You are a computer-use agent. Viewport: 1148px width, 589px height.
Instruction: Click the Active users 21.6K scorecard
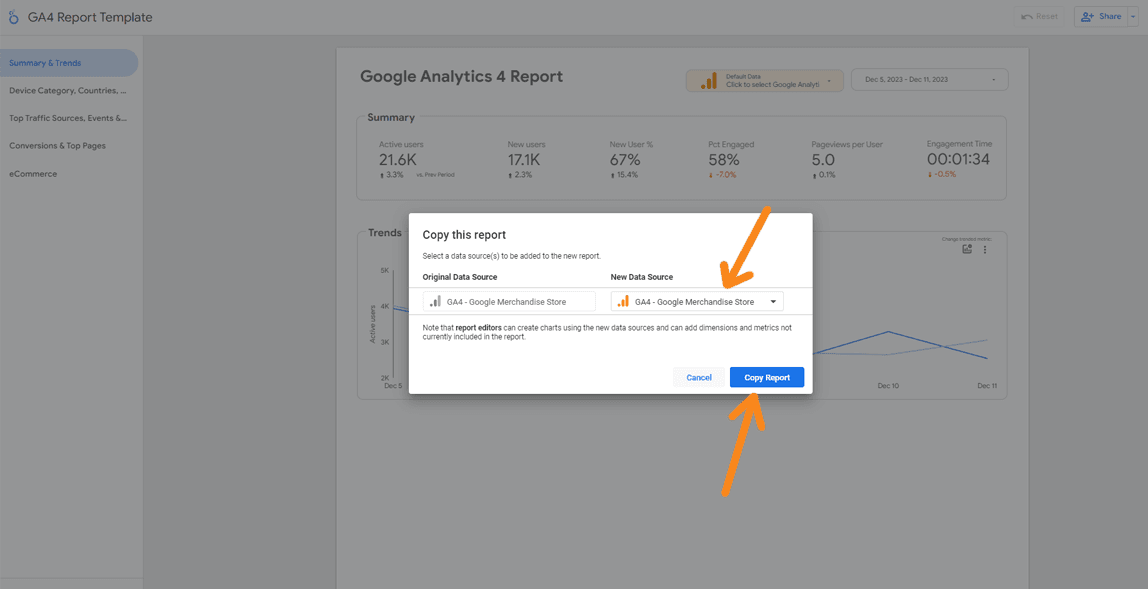(x=417, y=159)
